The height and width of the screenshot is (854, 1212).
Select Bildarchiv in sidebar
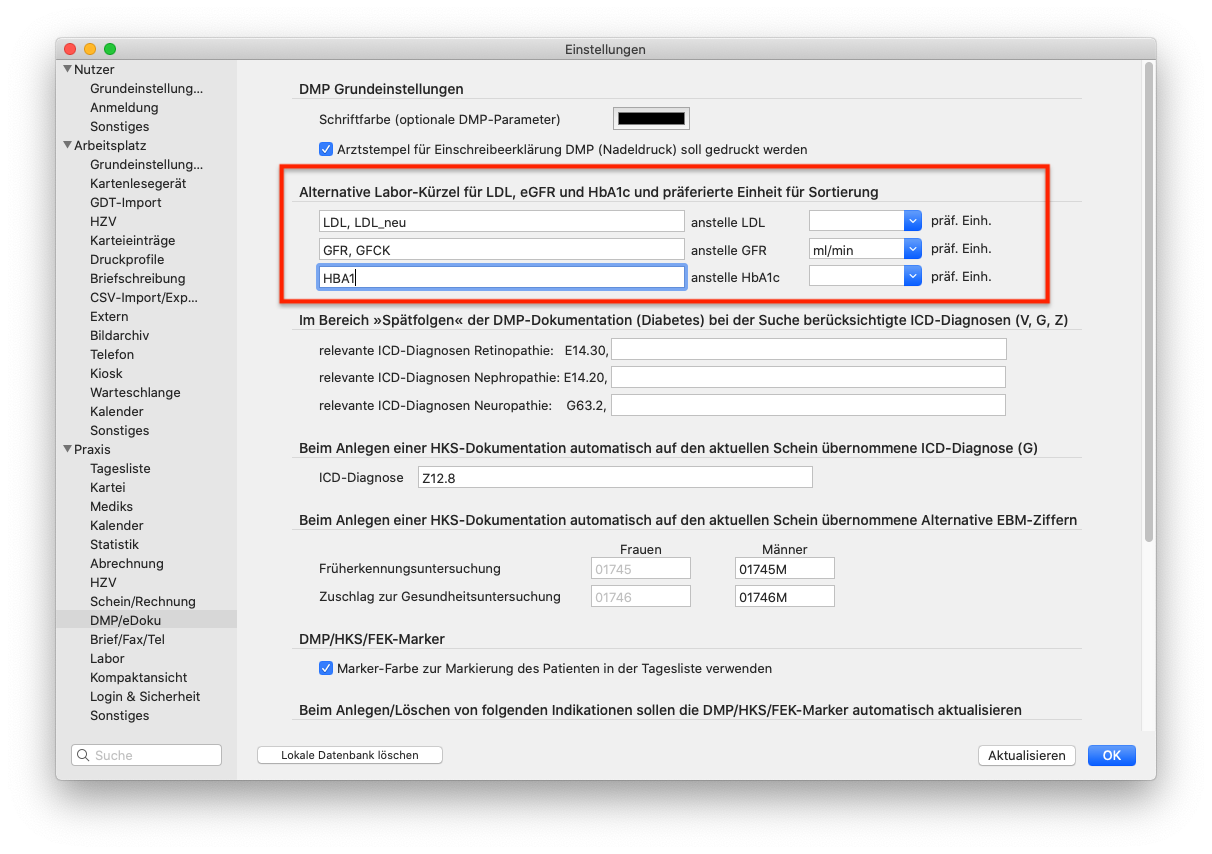coord(119,336)
